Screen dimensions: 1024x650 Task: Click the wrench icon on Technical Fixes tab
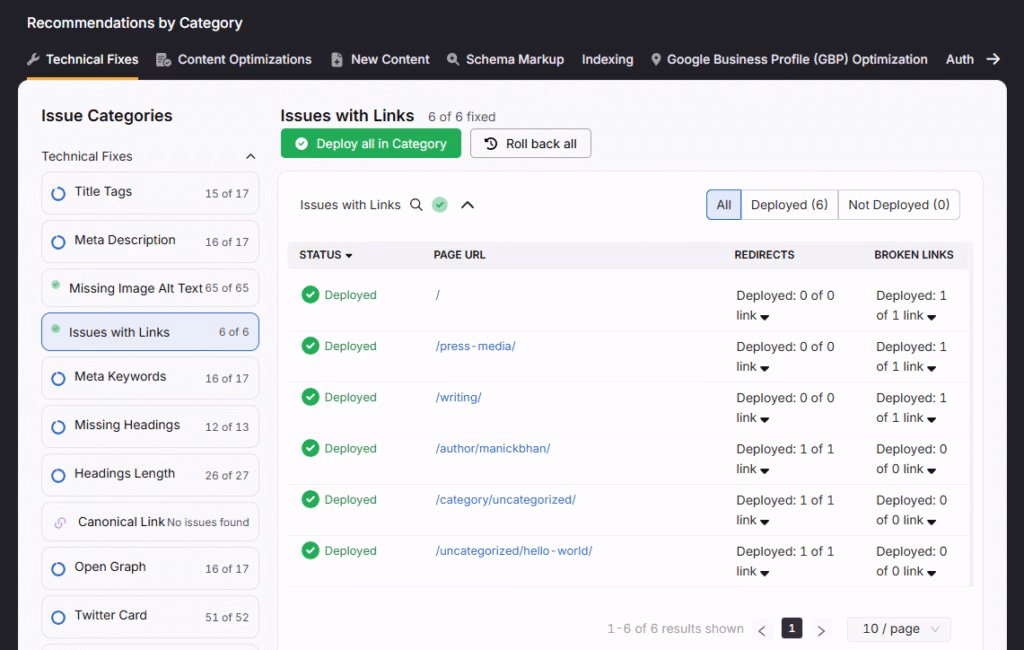click(33, 60)
